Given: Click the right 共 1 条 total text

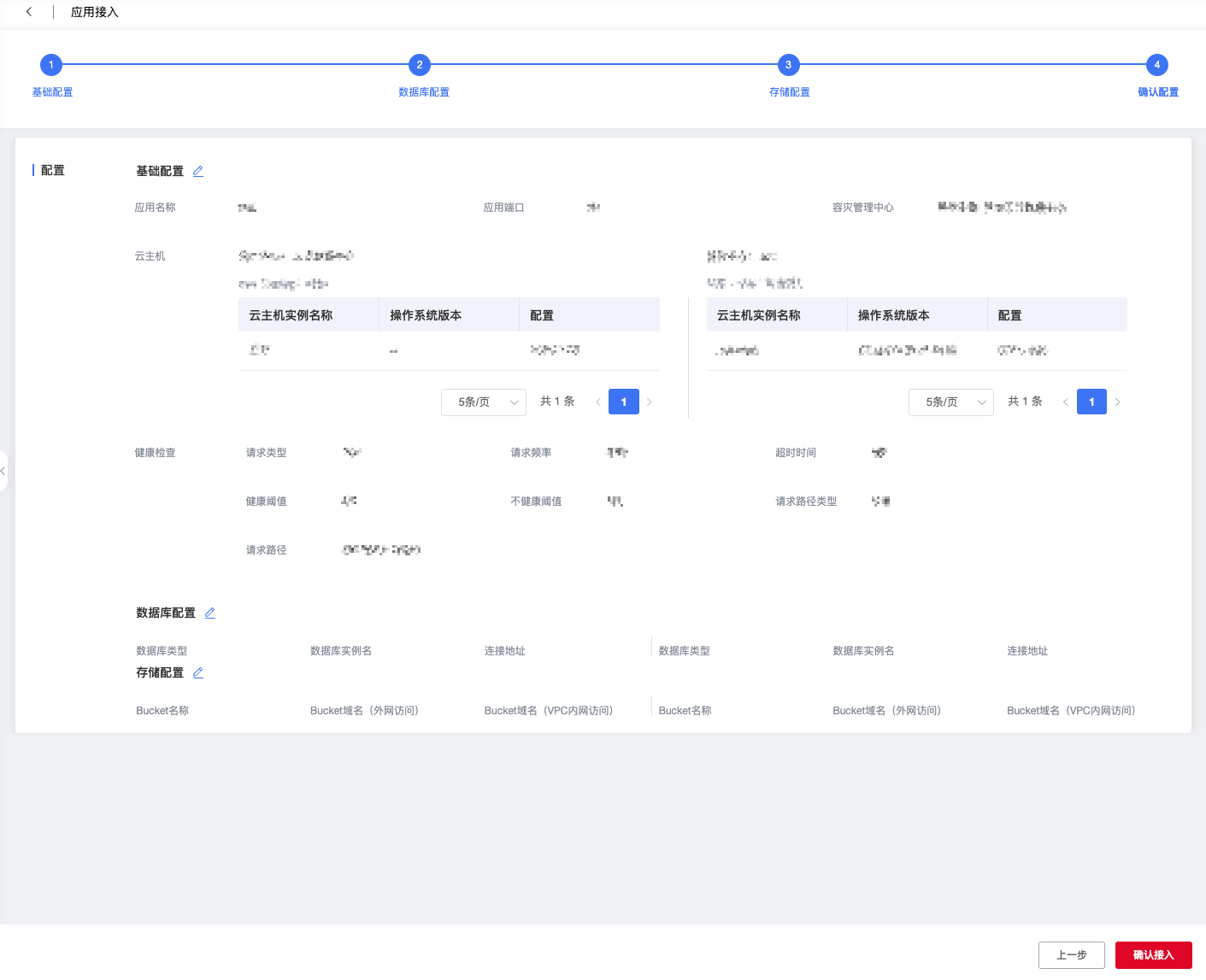Looking at the screenshot, I should [x=1025, y=402].
